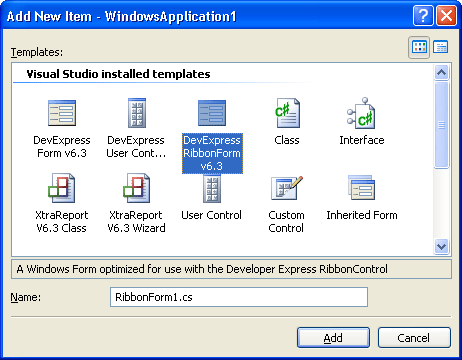Click the 'Custom Control' label text
462x360 pixels.
click(286, 222)
